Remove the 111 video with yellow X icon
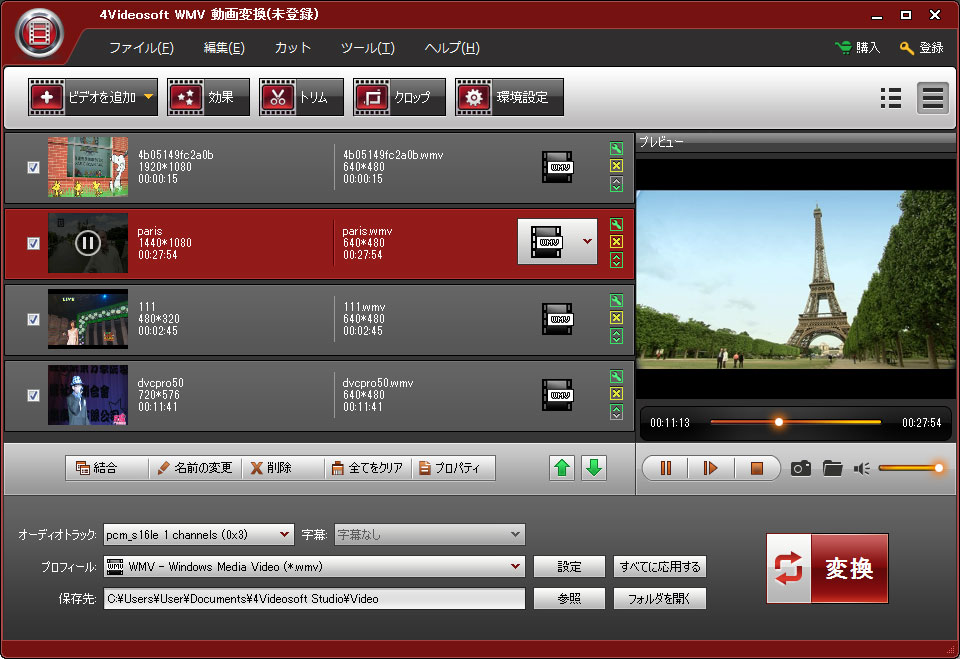Viewport: 960px width, 659px height. (x=616, y=318)
